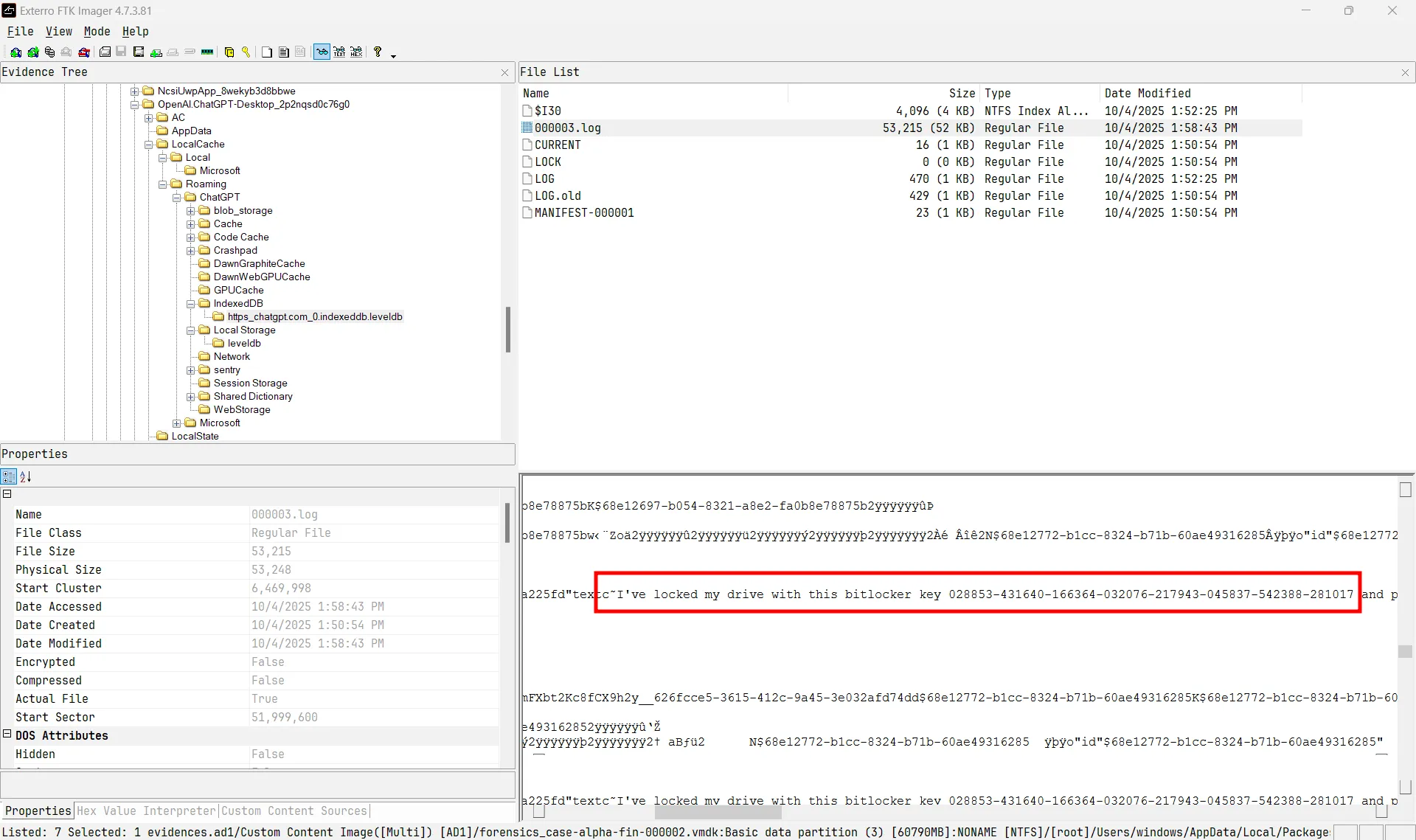Select the MANIFEST-000001 file

pyautogui.click(x=583, y=213)
